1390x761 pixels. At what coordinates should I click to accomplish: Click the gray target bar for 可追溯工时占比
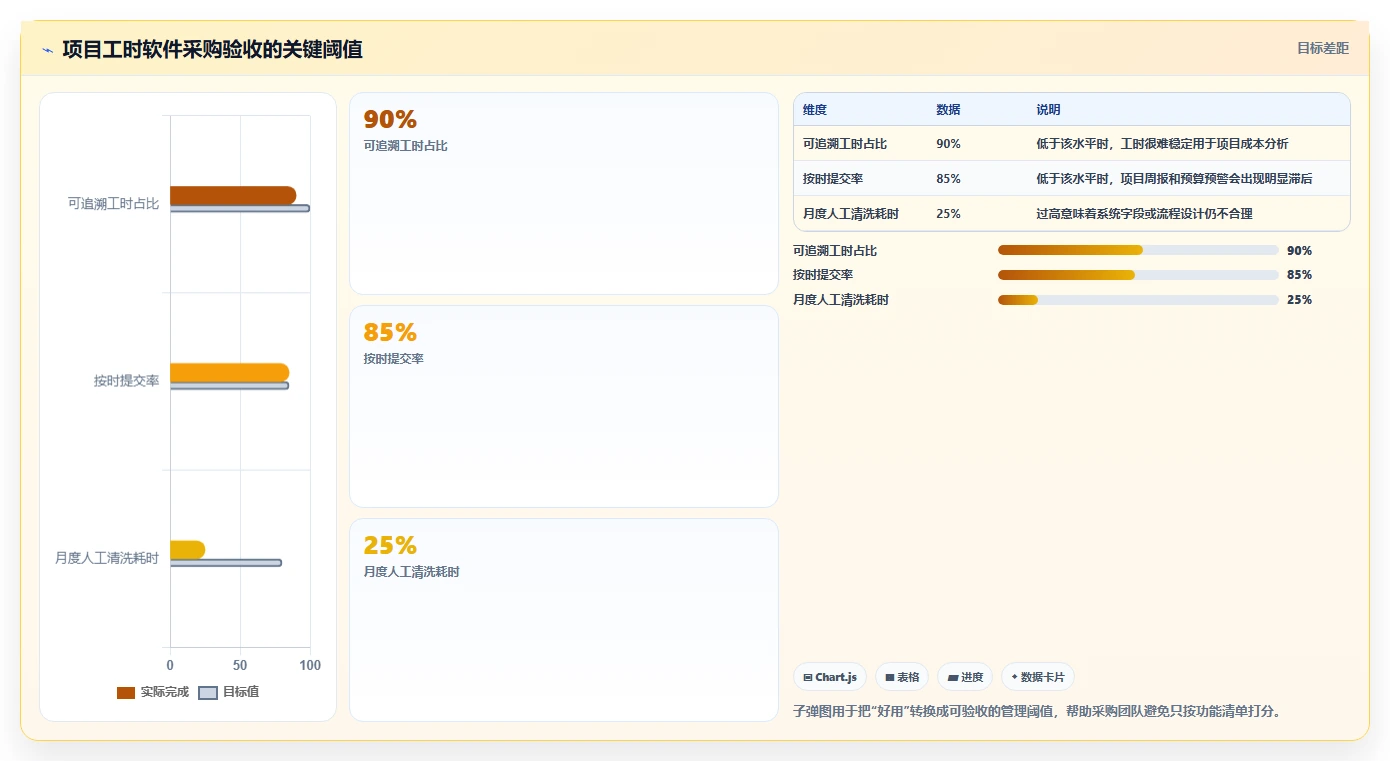(x=240, y=209)
